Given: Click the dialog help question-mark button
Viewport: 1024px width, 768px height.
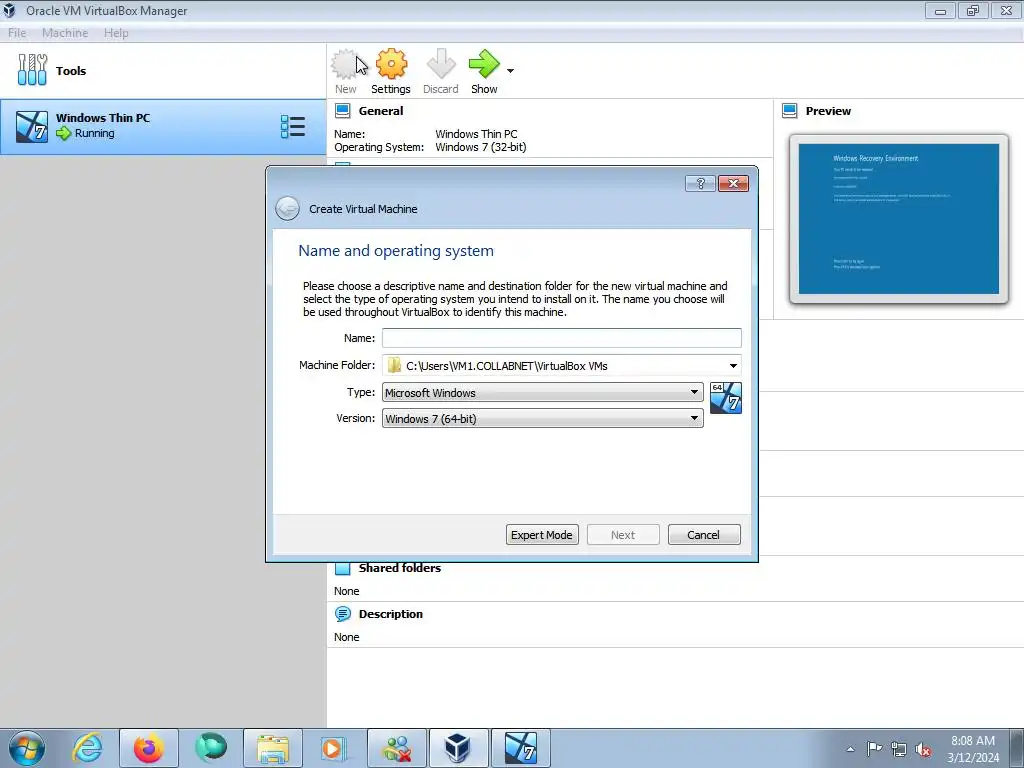Looking at the screenshot, I should pos(700,184).
